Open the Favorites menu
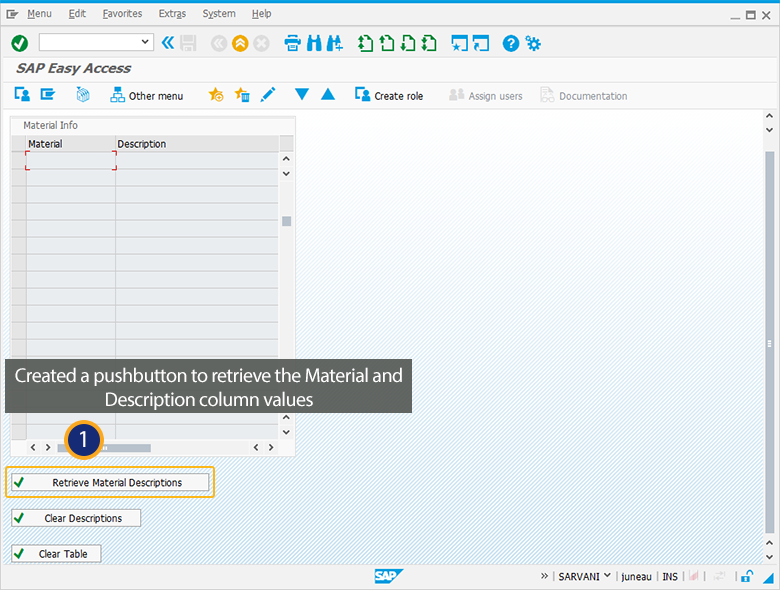Viewport: 780px width, 590px height. tap(122, 14)
